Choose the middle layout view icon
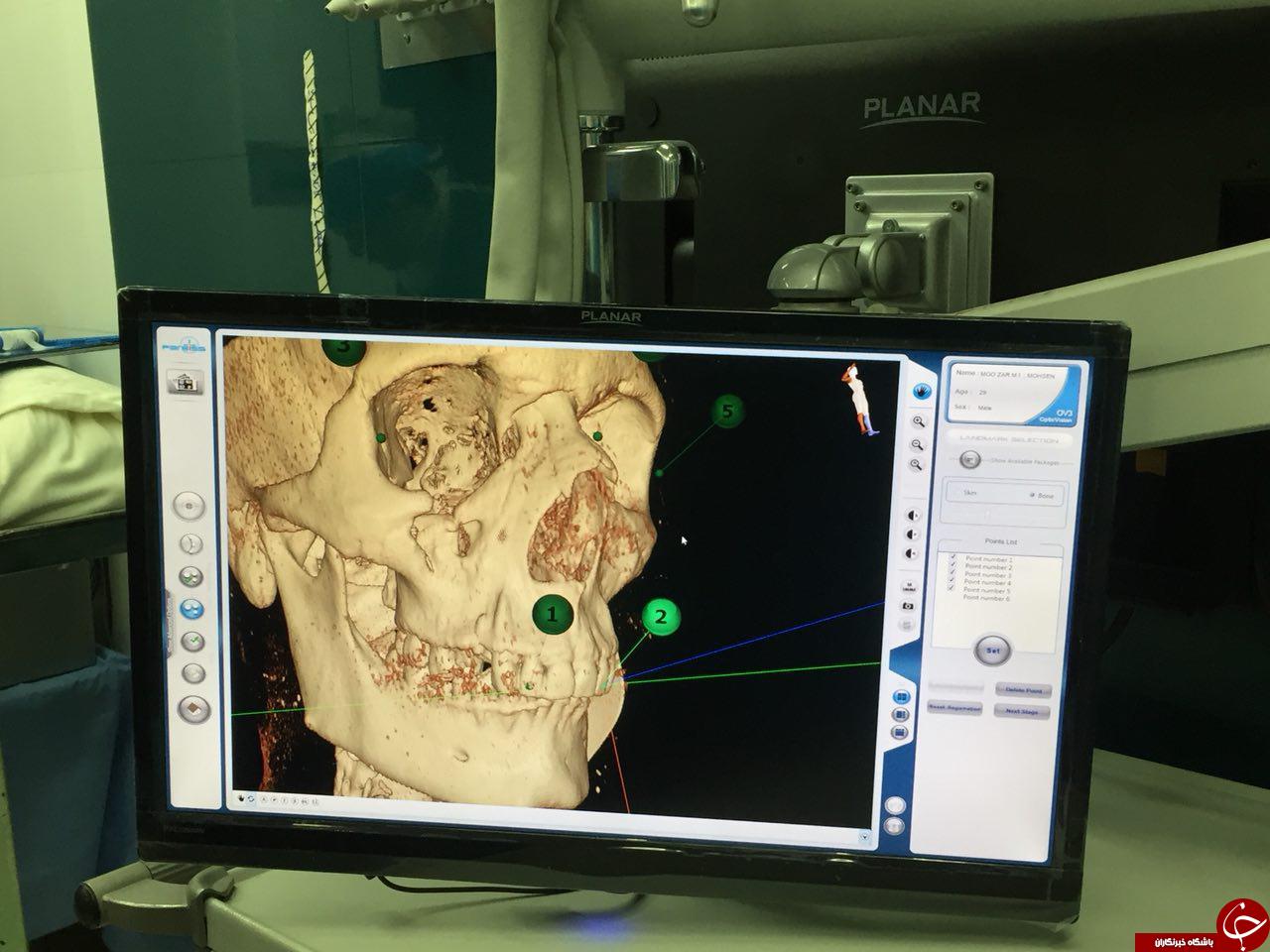Image resolution: width=1270 pixels, height=952 pixels. tap(901, 714)
